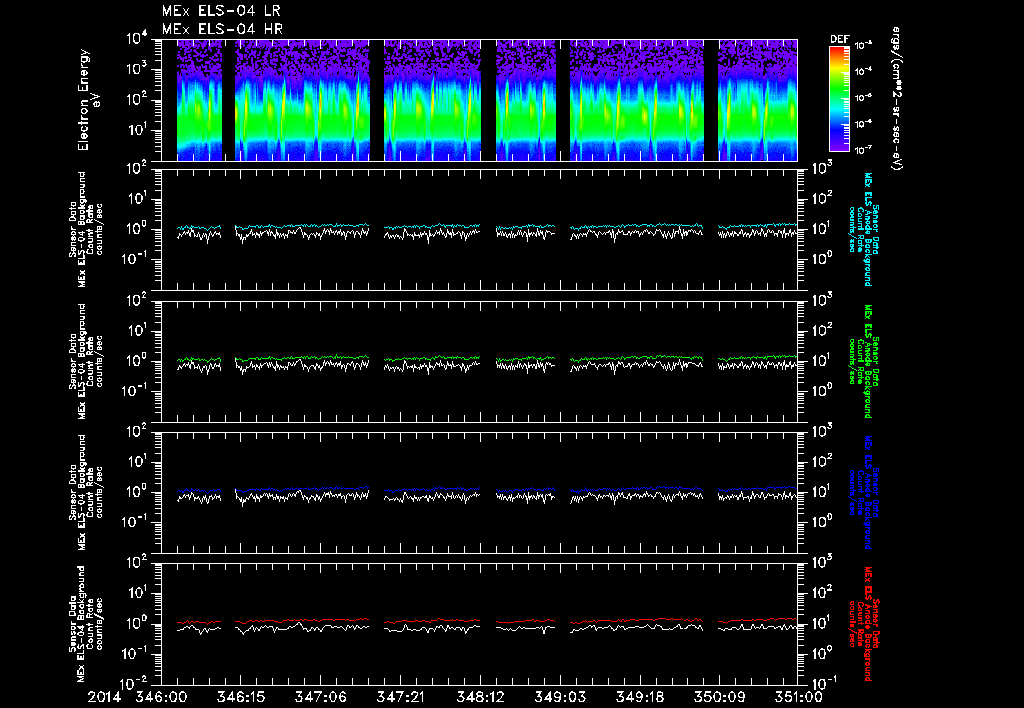
Task: Click the 'MEx ELS-04 LR' title text
Action: tap(221, 11)
